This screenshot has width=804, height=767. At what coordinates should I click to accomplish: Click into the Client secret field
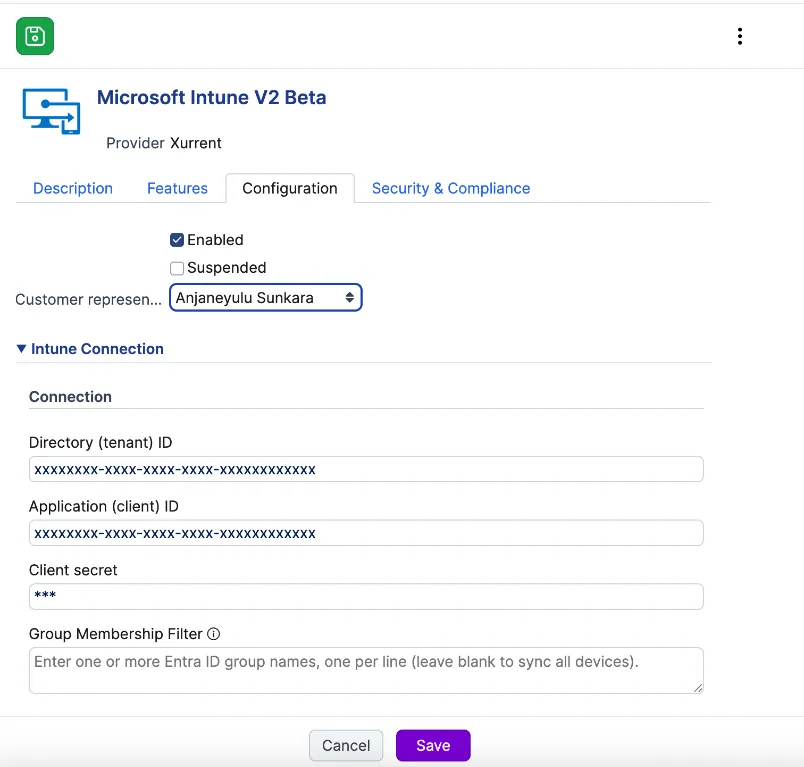click(x=366, y=596)
